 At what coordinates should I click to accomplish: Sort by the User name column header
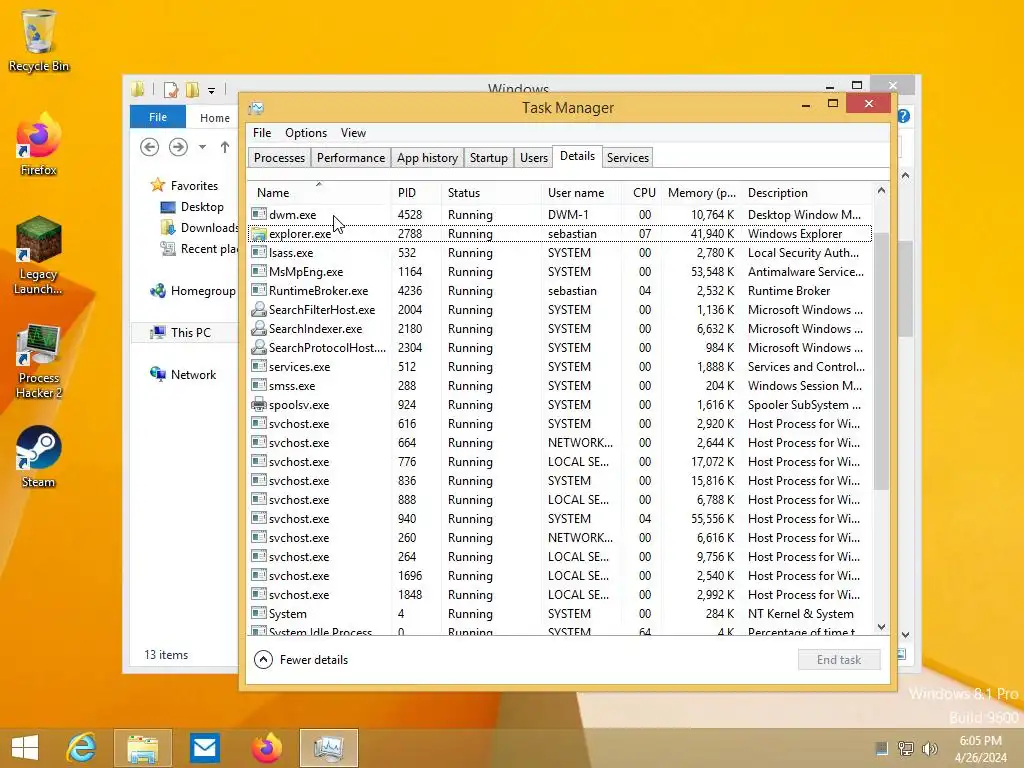581,193
